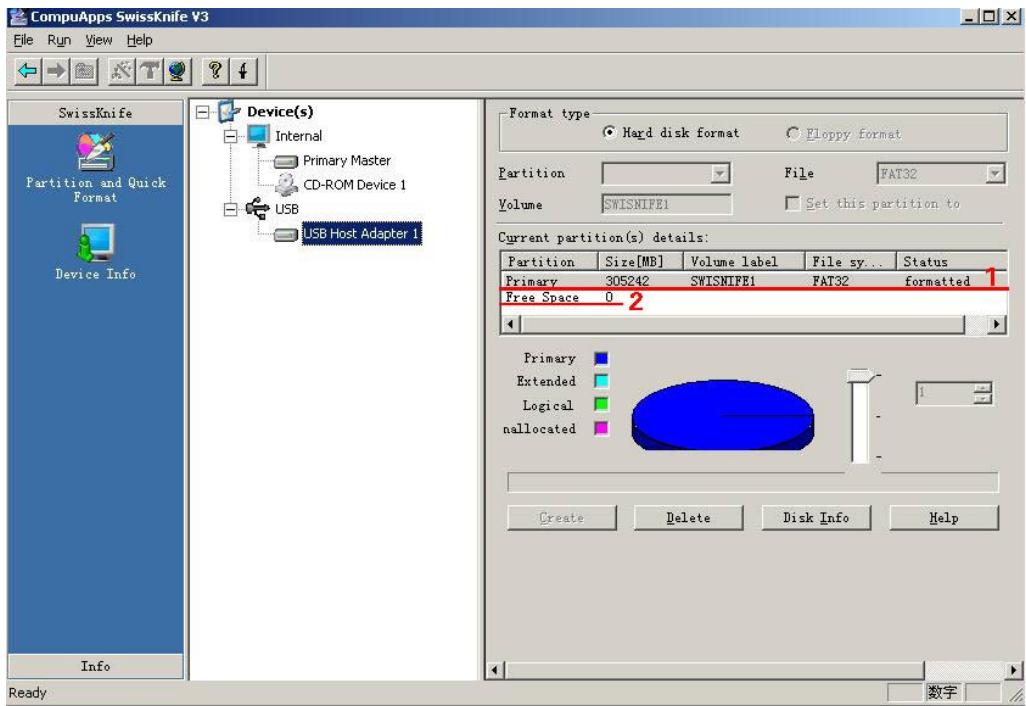This screenshot has height=706, width=1026.
Task: Click the Primary blue color swatch
Action: tap(601, 358)
